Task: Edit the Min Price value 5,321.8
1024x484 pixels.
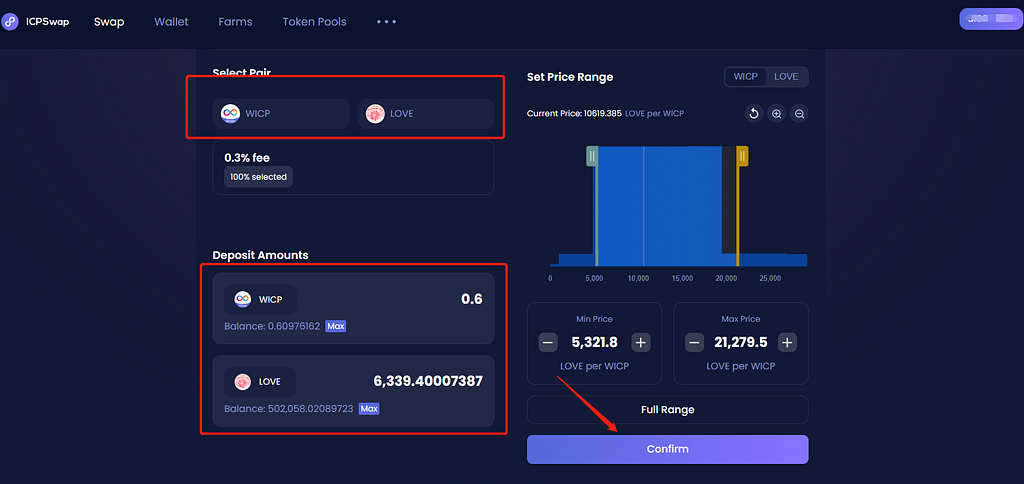Action: (x=594, y=342)
